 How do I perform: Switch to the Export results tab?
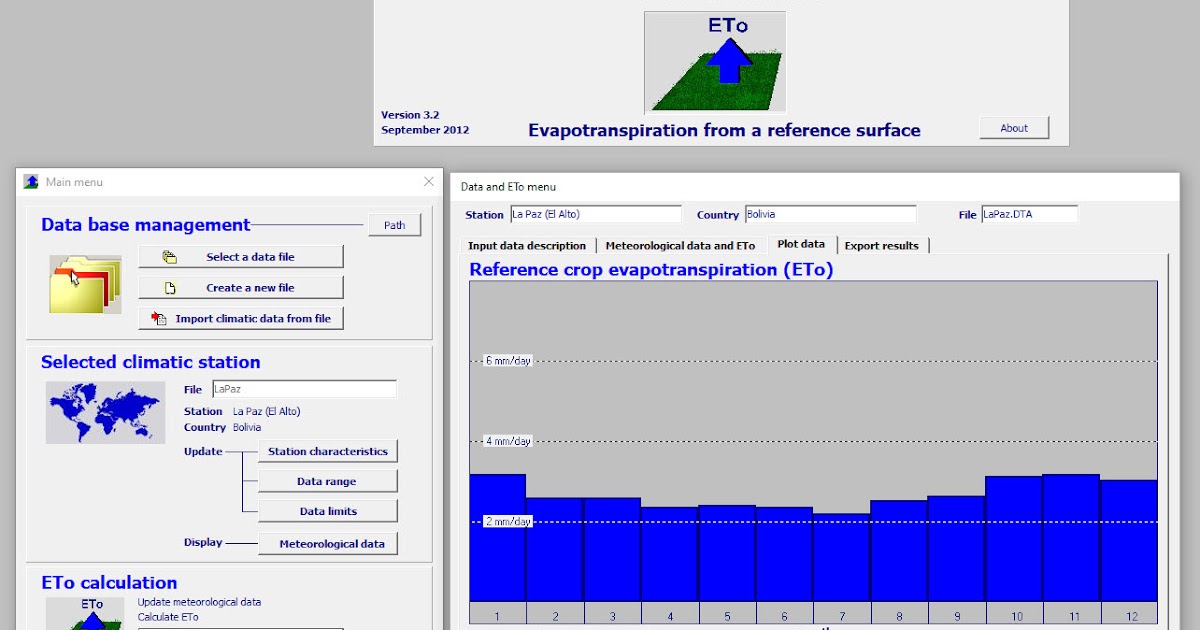(881, 245)
